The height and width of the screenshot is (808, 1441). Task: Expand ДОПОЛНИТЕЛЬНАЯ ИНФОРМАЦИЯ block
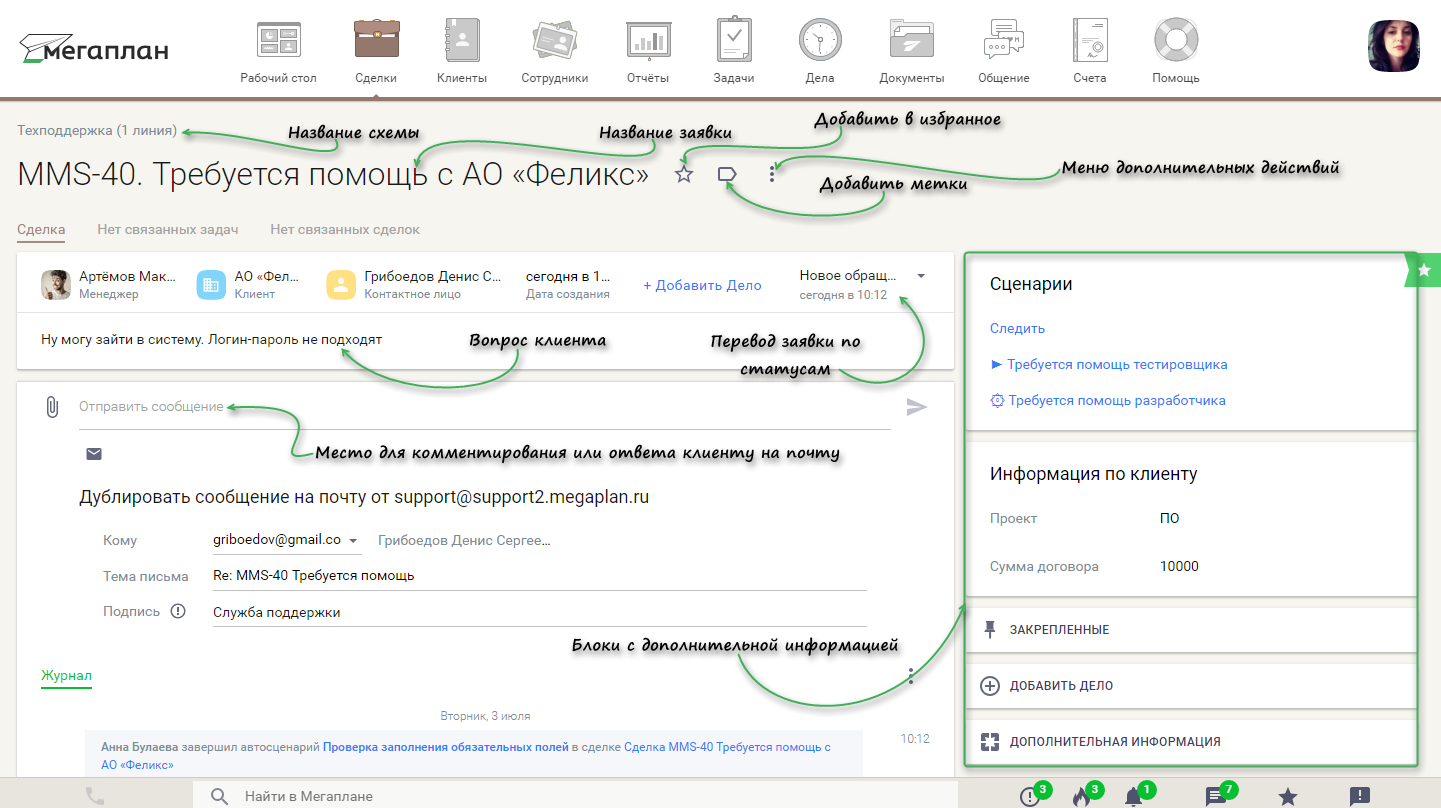(x=1191, y=742)
